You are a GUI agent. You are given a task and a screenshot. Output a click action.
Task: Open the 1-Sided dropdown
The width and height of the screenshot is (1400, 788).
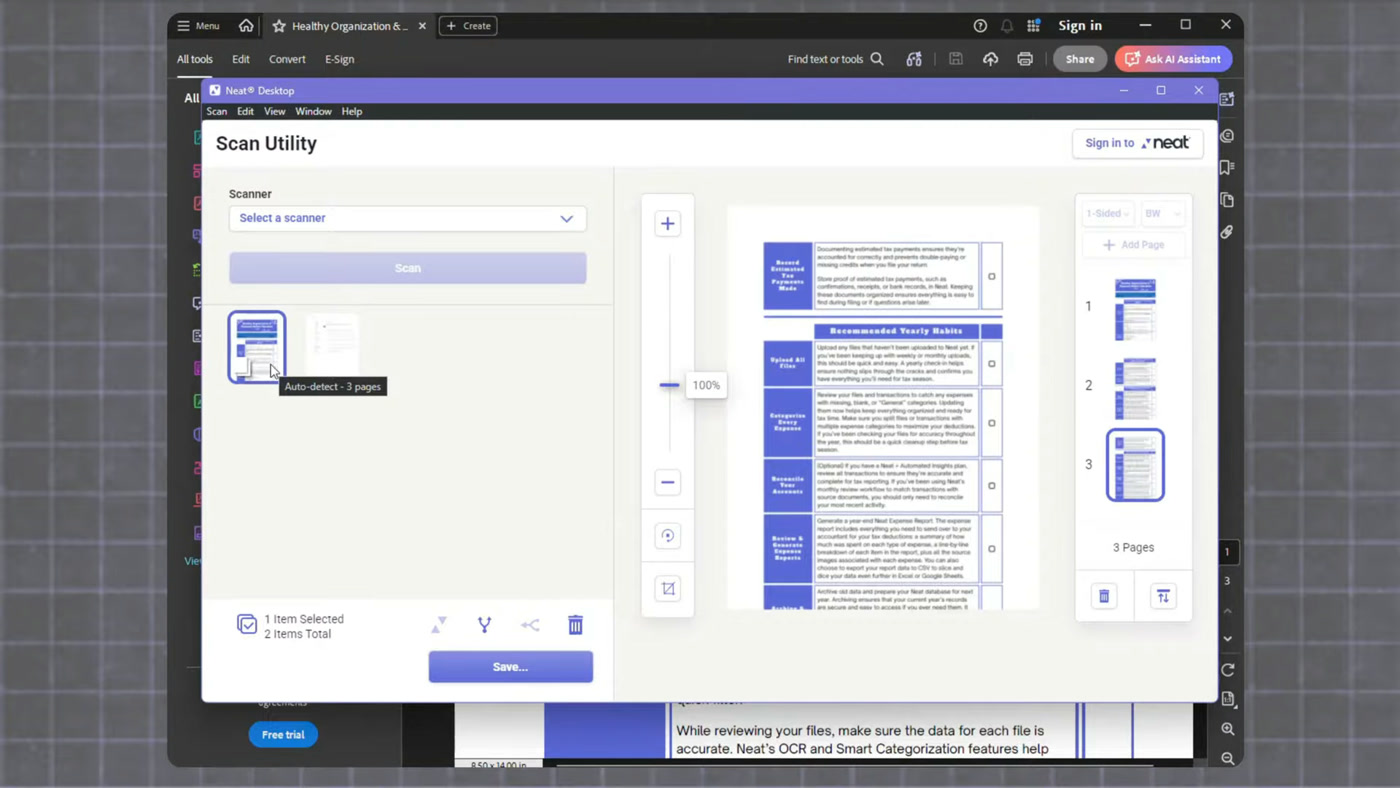click(x=1108, y=213)
